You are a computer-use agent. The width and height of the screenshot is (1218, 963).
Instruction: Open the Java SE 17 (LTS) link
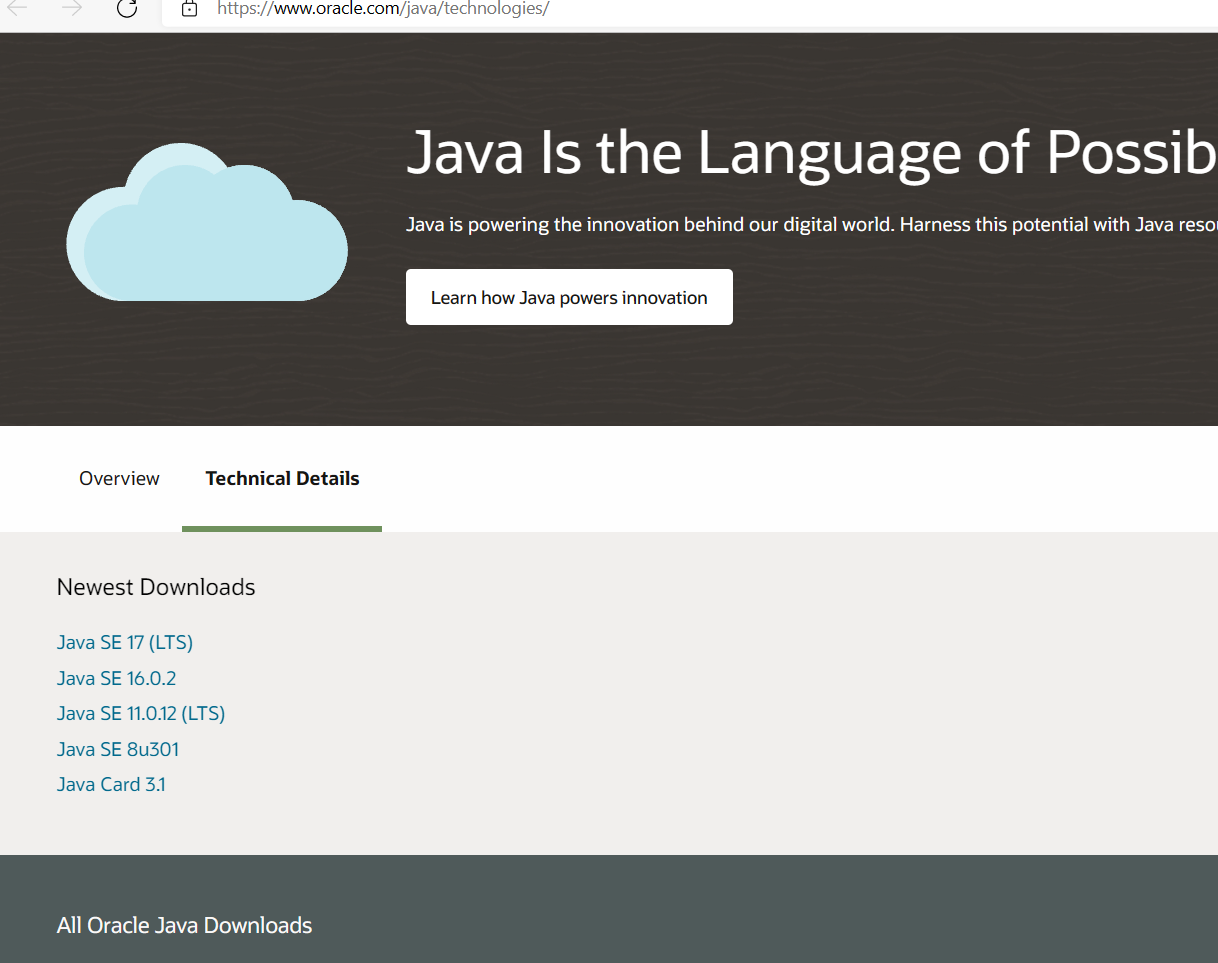tap(125, 643)
